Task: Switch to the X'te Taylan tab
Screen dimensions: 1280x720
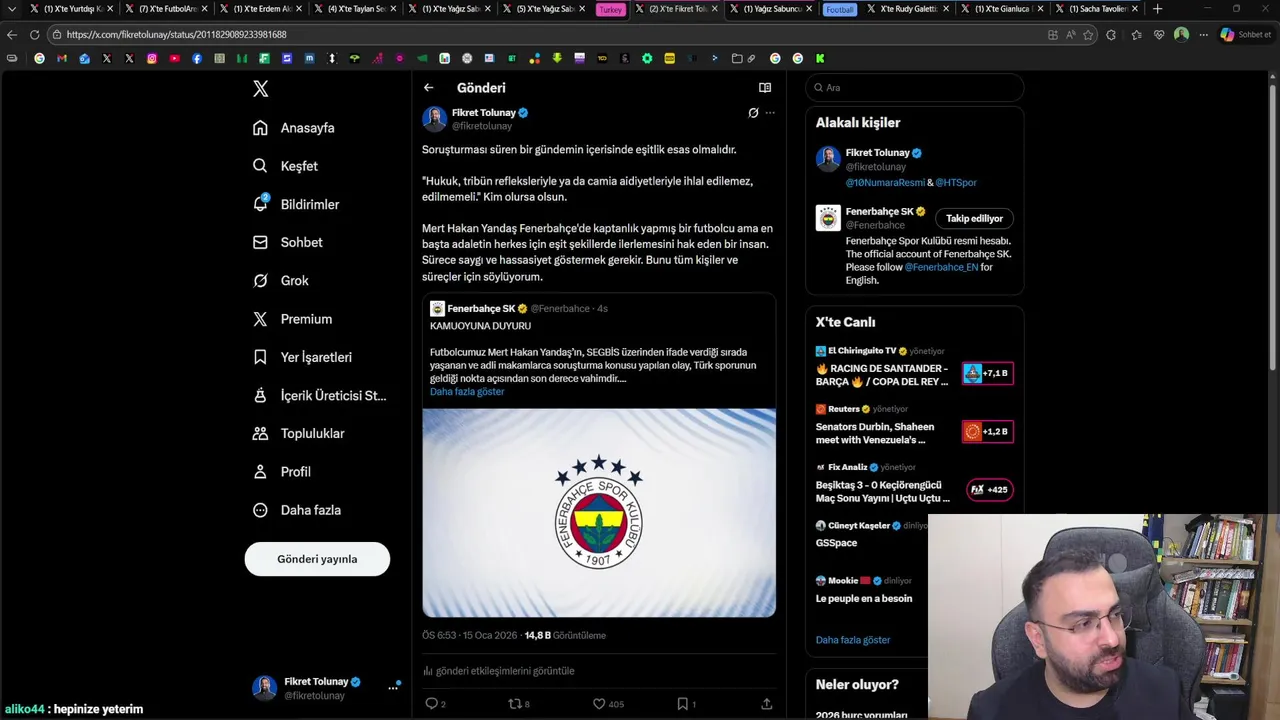Action: (356, 9)
